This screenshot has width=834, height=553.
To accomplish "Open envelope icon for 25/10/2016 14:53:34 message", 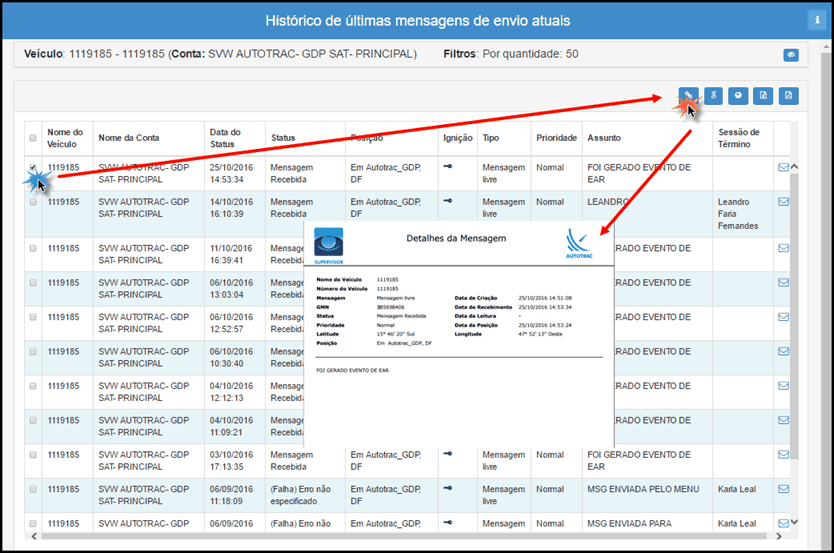I will (x=783, y=167).
